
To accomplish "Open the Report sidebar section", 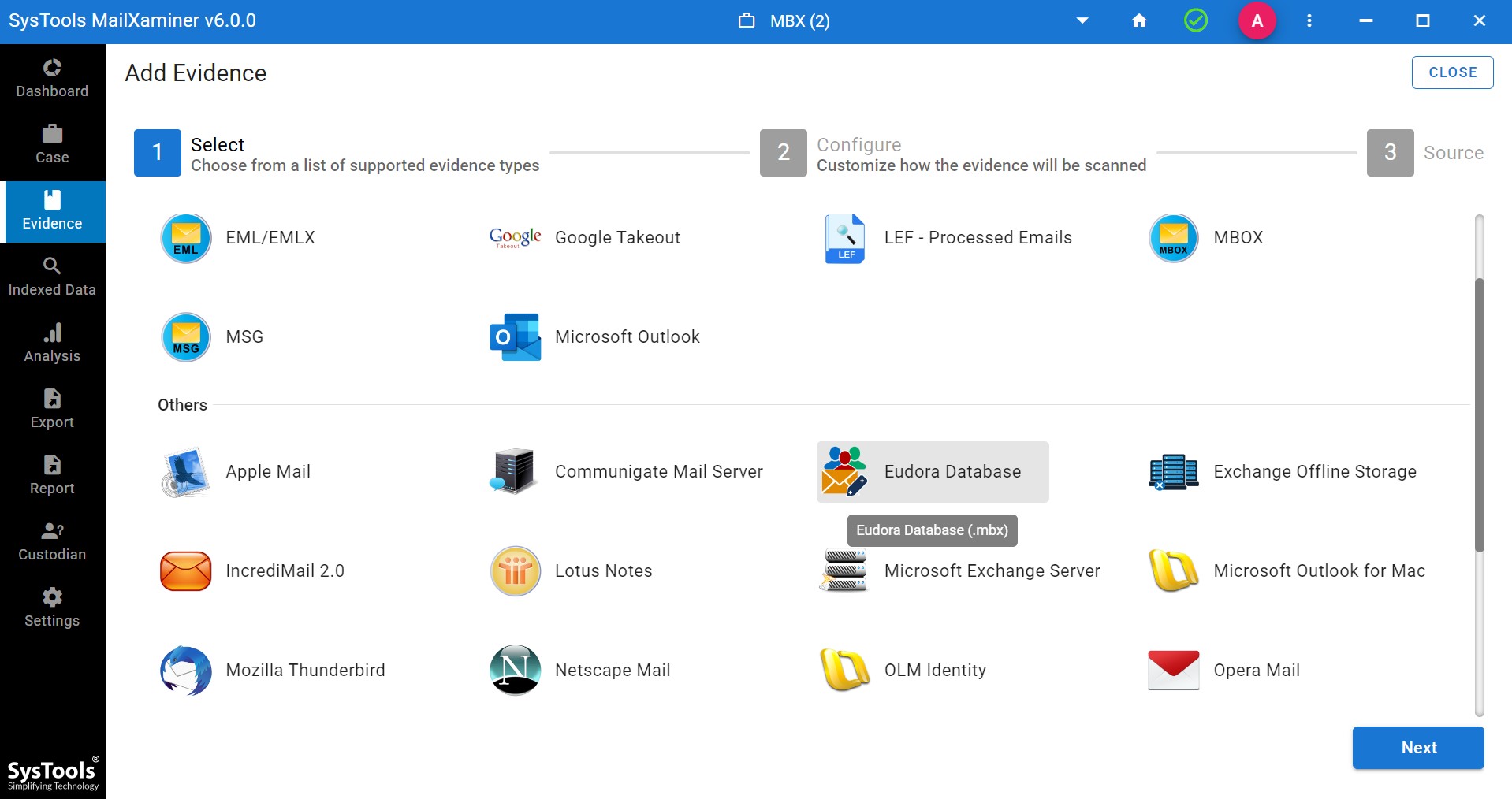I will pos(52,476).
